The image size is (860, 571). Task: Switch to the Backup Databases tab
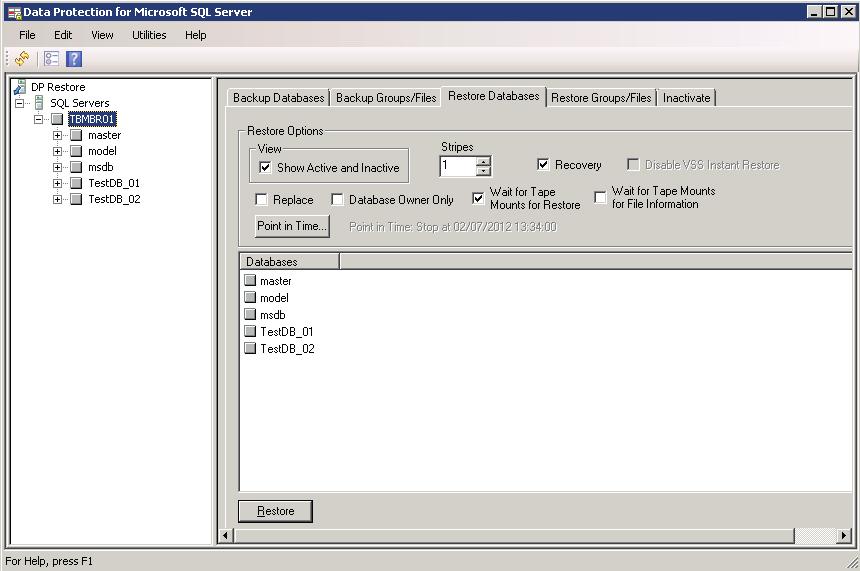click(x=279, y=98)
